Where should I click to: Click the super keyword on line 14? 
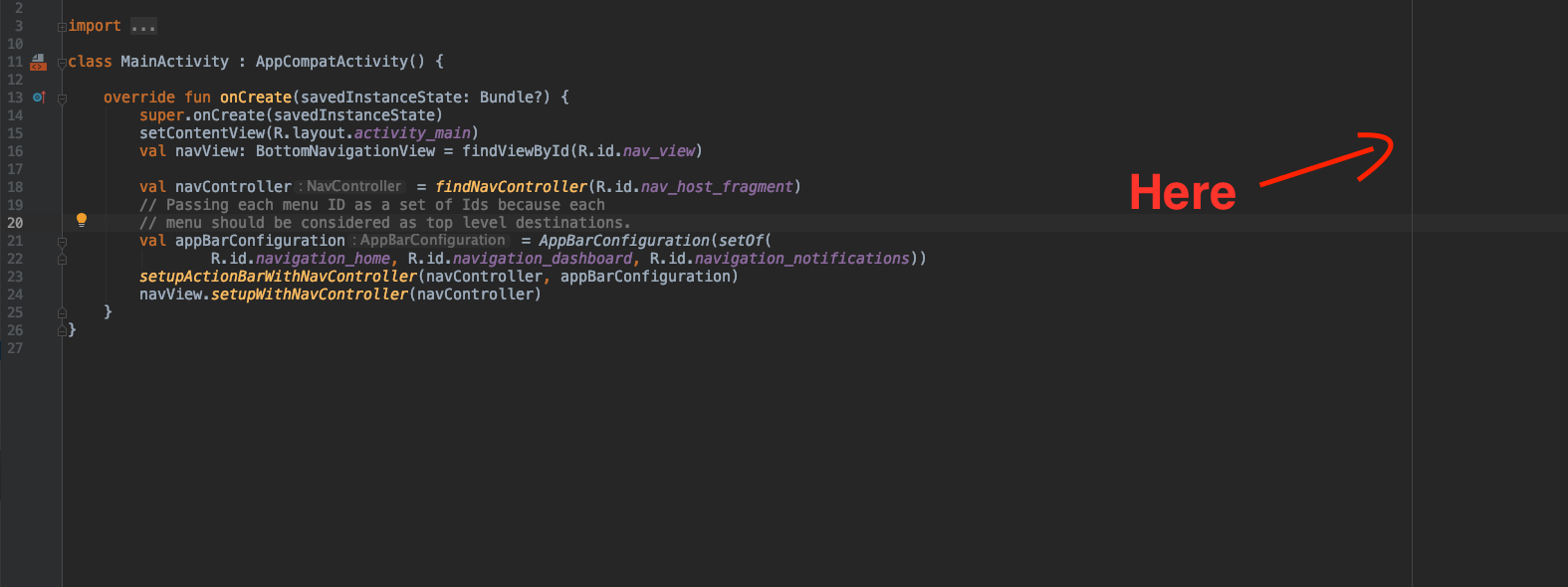point(161,115)
